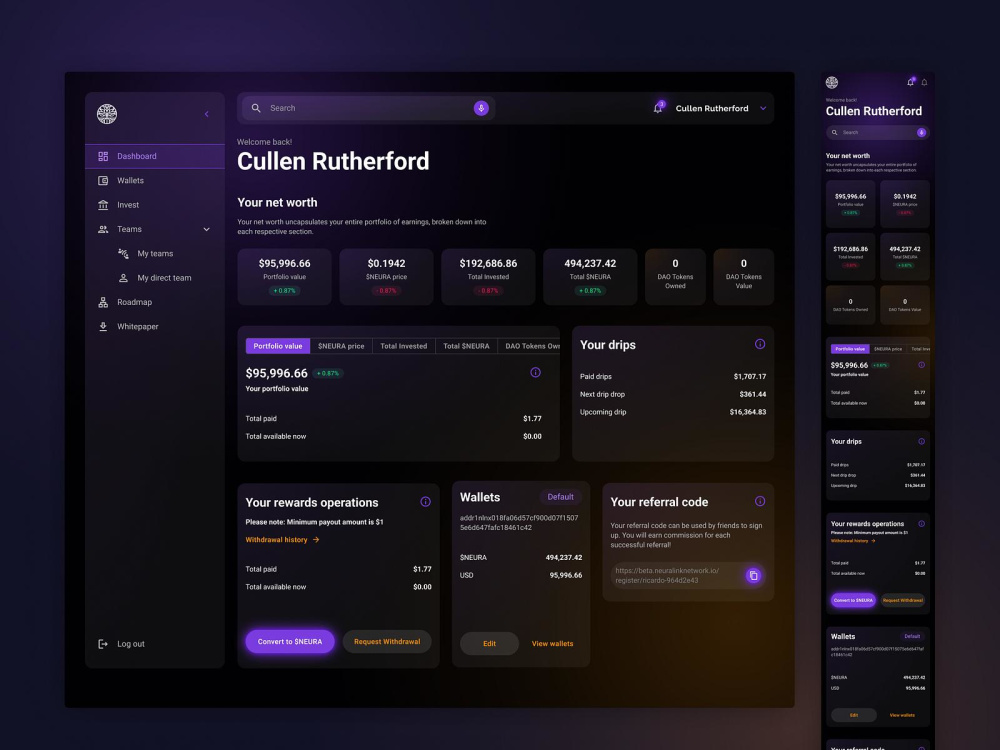Click the Convert to $NEURA button
Screen dimensions: 1000x750
point(290,642)
